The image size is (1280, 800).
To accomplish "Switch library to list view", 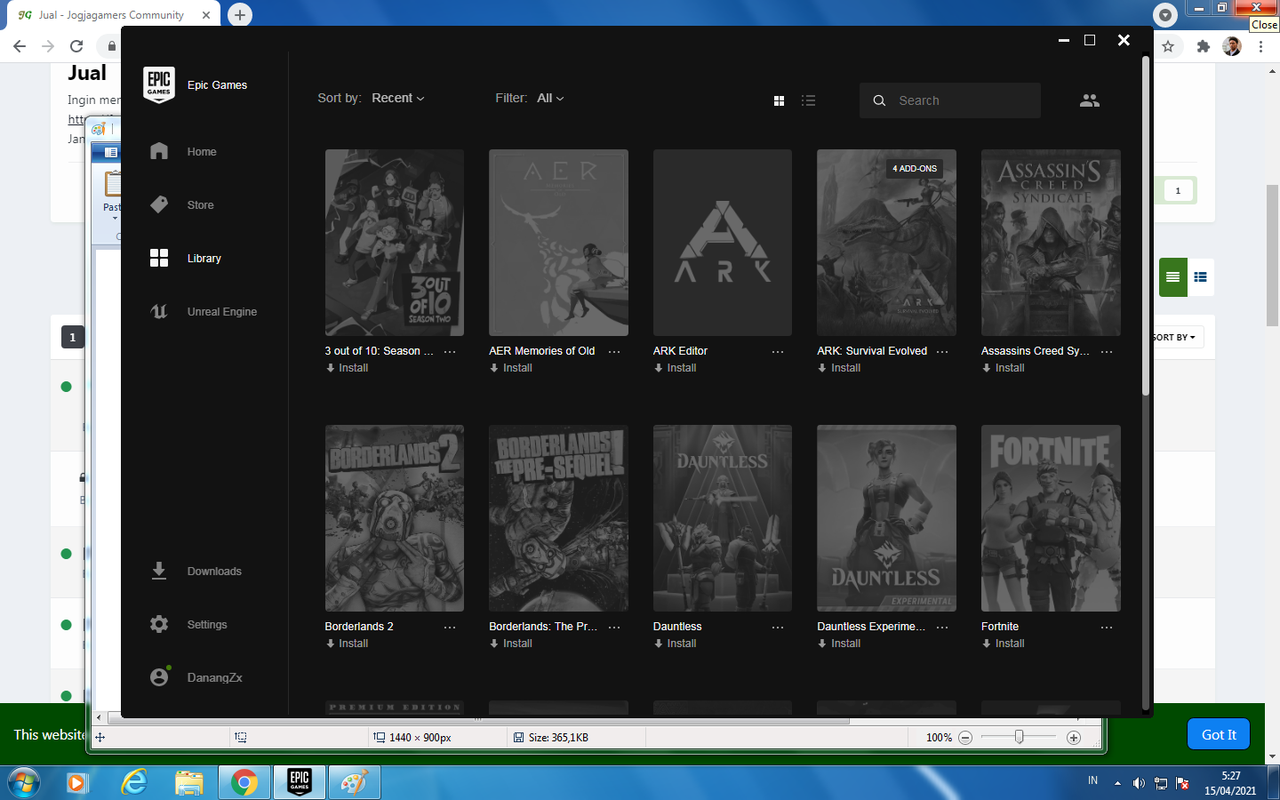I will pos(809,101).
